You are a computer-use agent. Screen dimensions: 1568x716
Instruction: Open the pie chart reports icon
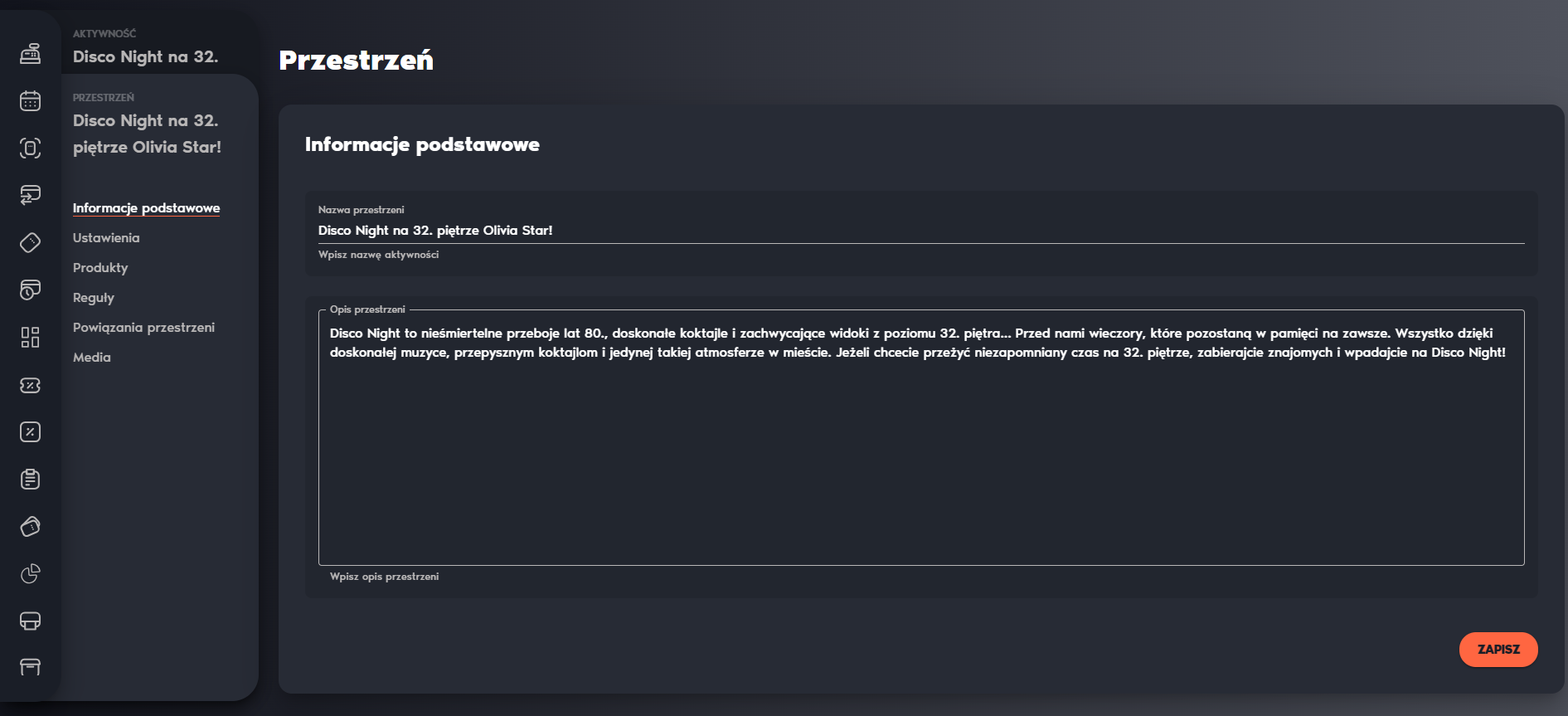[x=30, y=573]
